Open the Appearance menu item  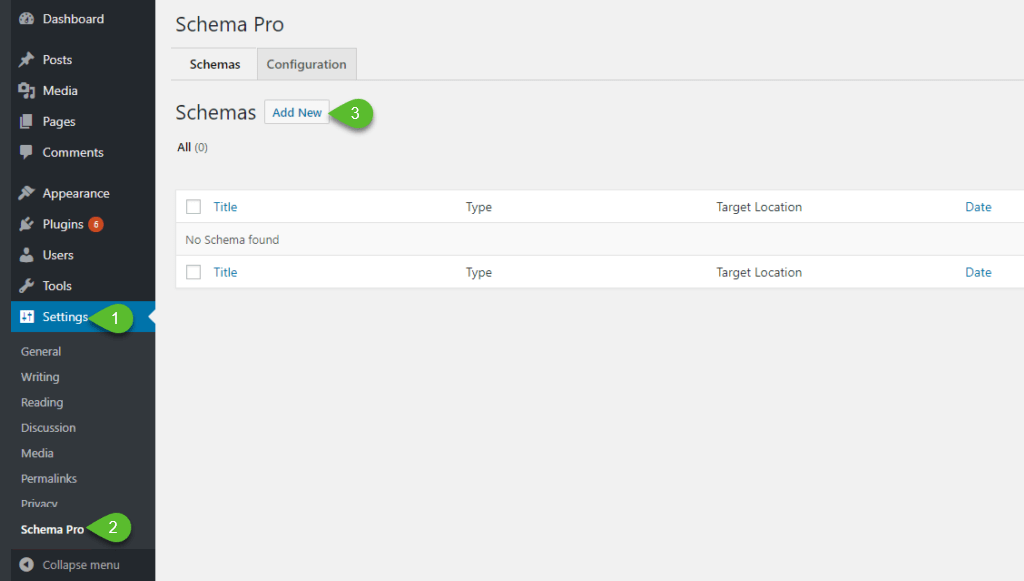pyautogui.click(x=76, y=193)
